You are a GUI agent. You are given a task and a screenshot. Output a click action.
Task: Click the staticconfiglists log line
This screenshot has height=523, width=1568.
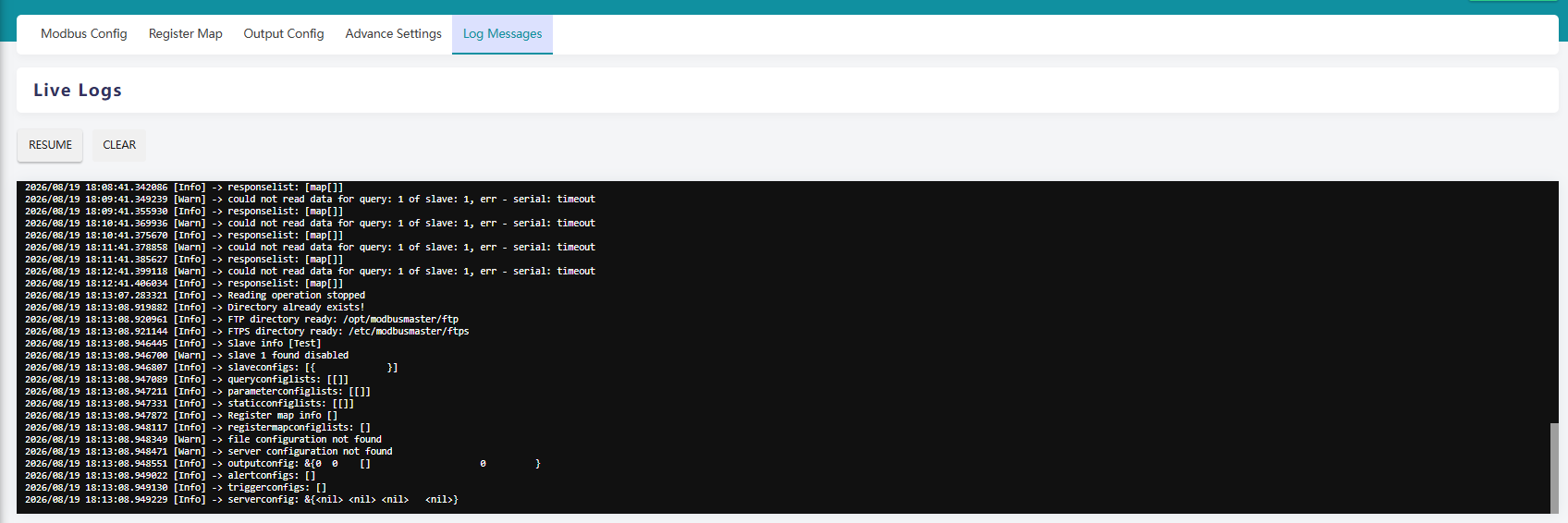pyautogui.click(x=190, y=404)
